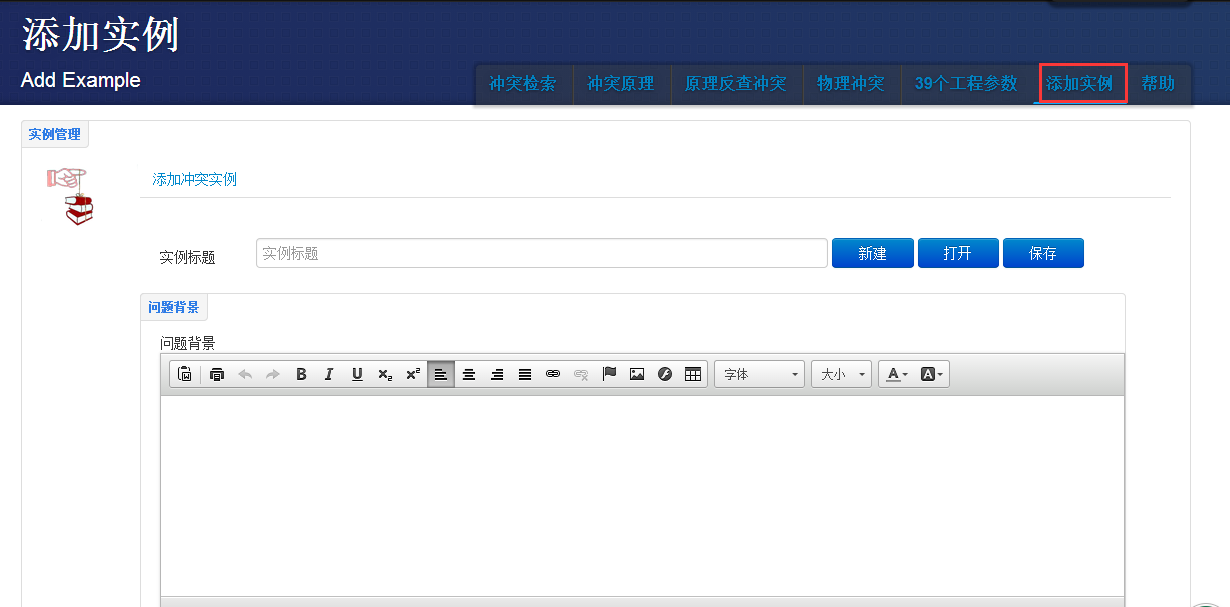
Task: Click the print icon in editor toolbar
Action: coord(217,374)
